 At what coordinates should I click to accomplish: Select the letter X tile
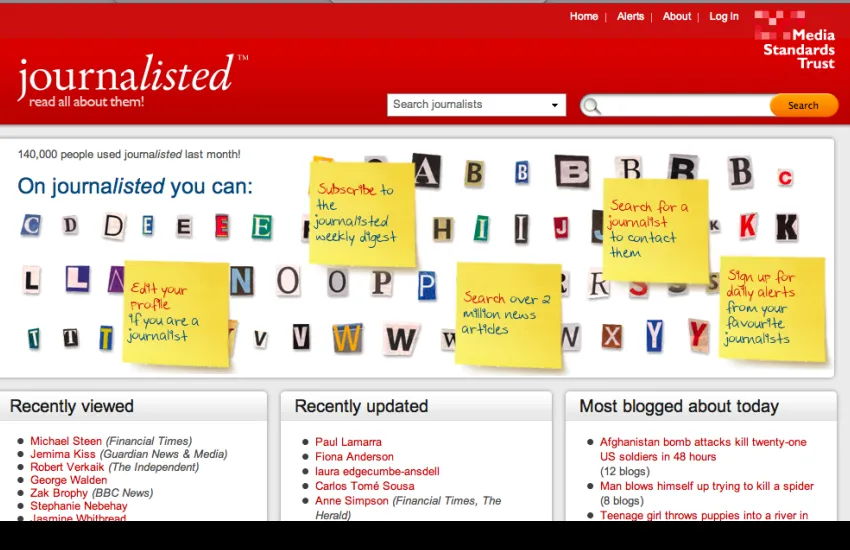(x=612, y=337)
